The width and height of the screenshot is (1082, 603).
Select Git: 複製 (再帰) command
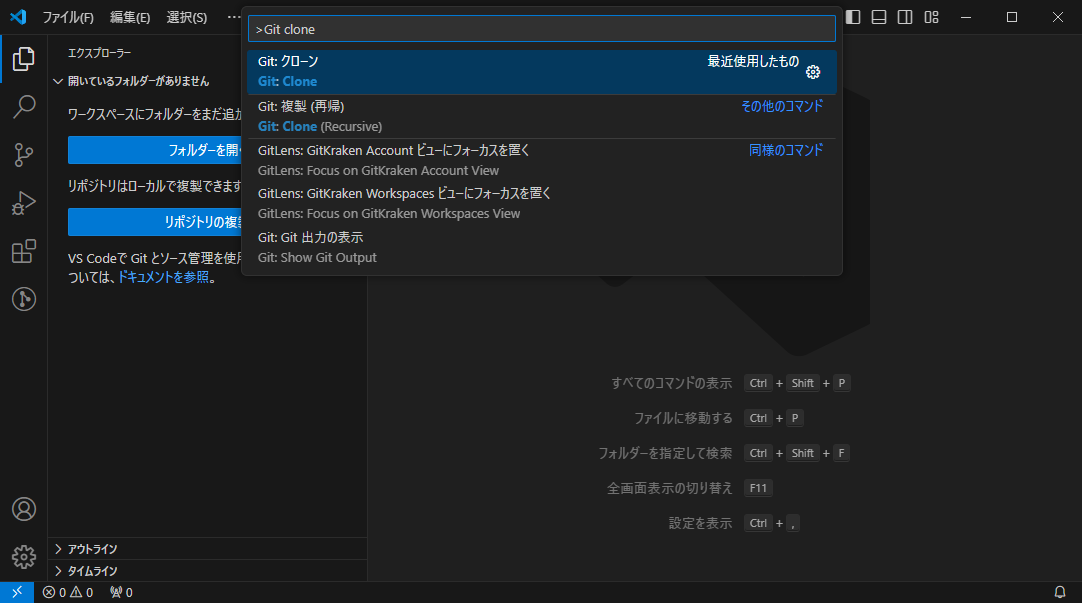coord(542,117)
